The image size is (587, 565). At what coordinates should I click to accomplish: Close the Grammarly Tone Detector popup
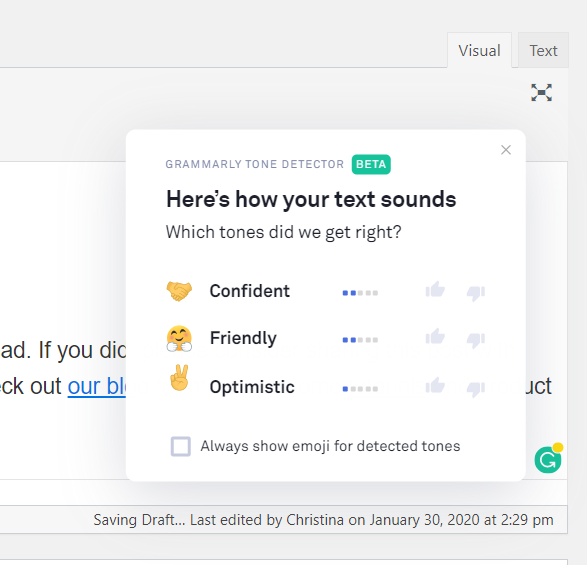tap(506, 150)
